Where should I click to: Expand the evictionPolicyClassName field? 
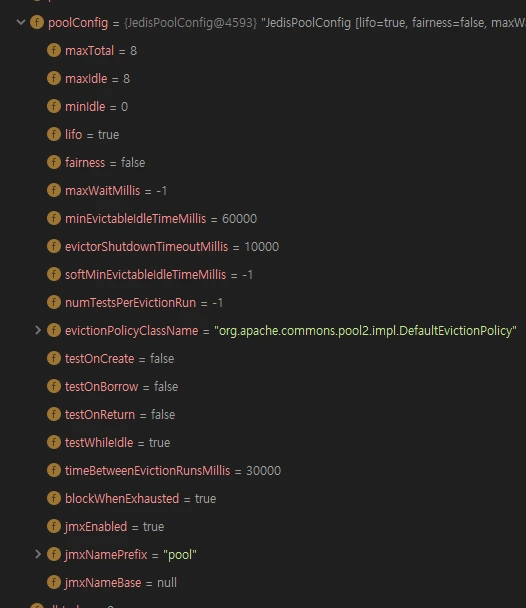tap(38, 330)
